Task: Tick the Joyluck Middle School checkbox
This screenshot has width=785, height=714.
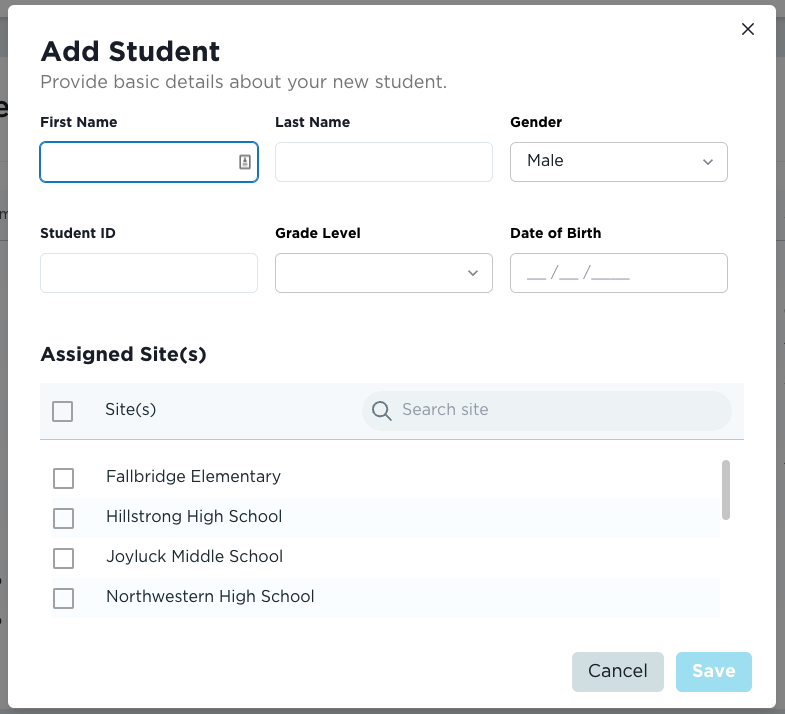Action: (x=63, y=558)
